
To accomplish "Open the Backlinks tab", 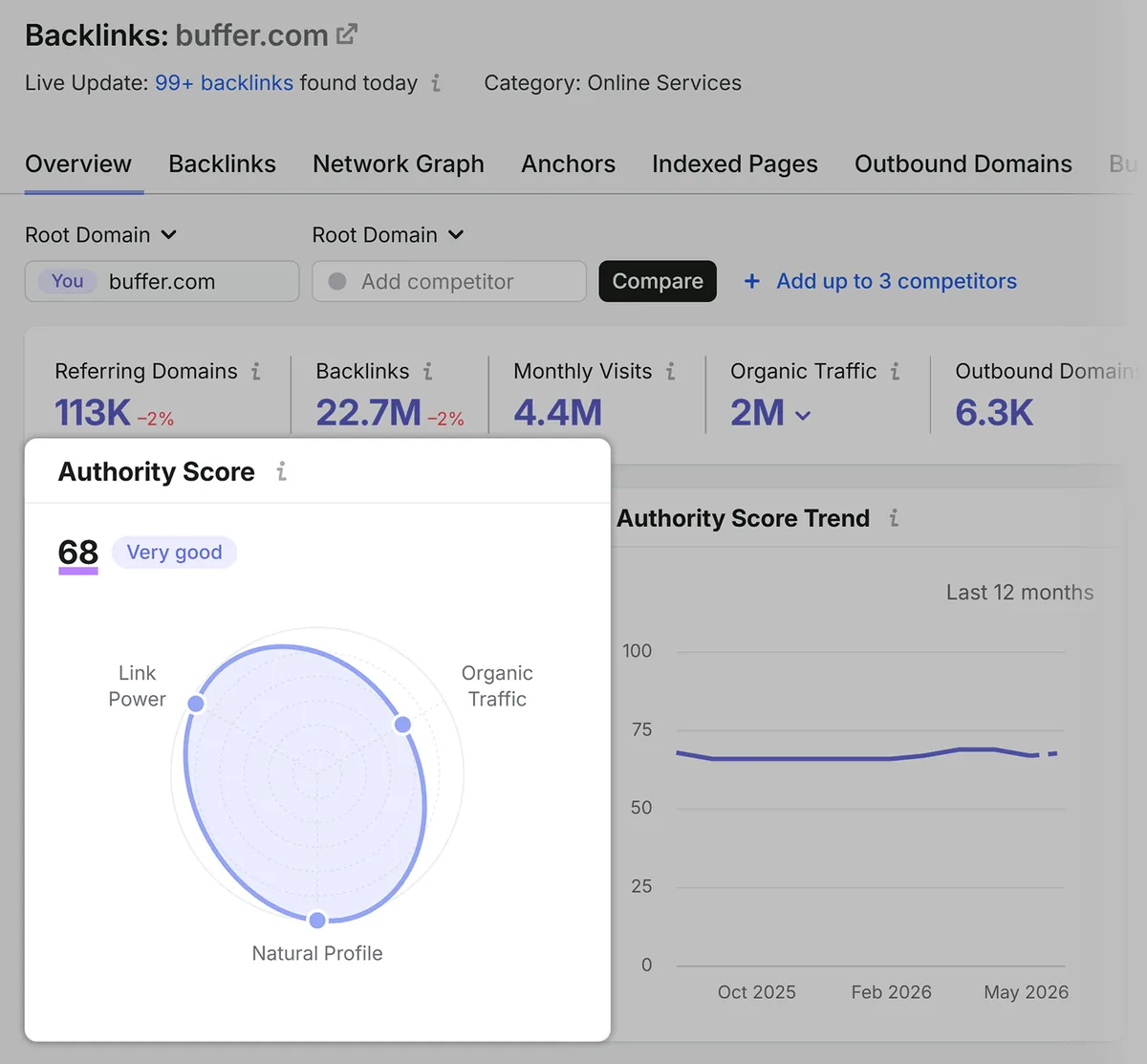I will (x=222, y=164).
